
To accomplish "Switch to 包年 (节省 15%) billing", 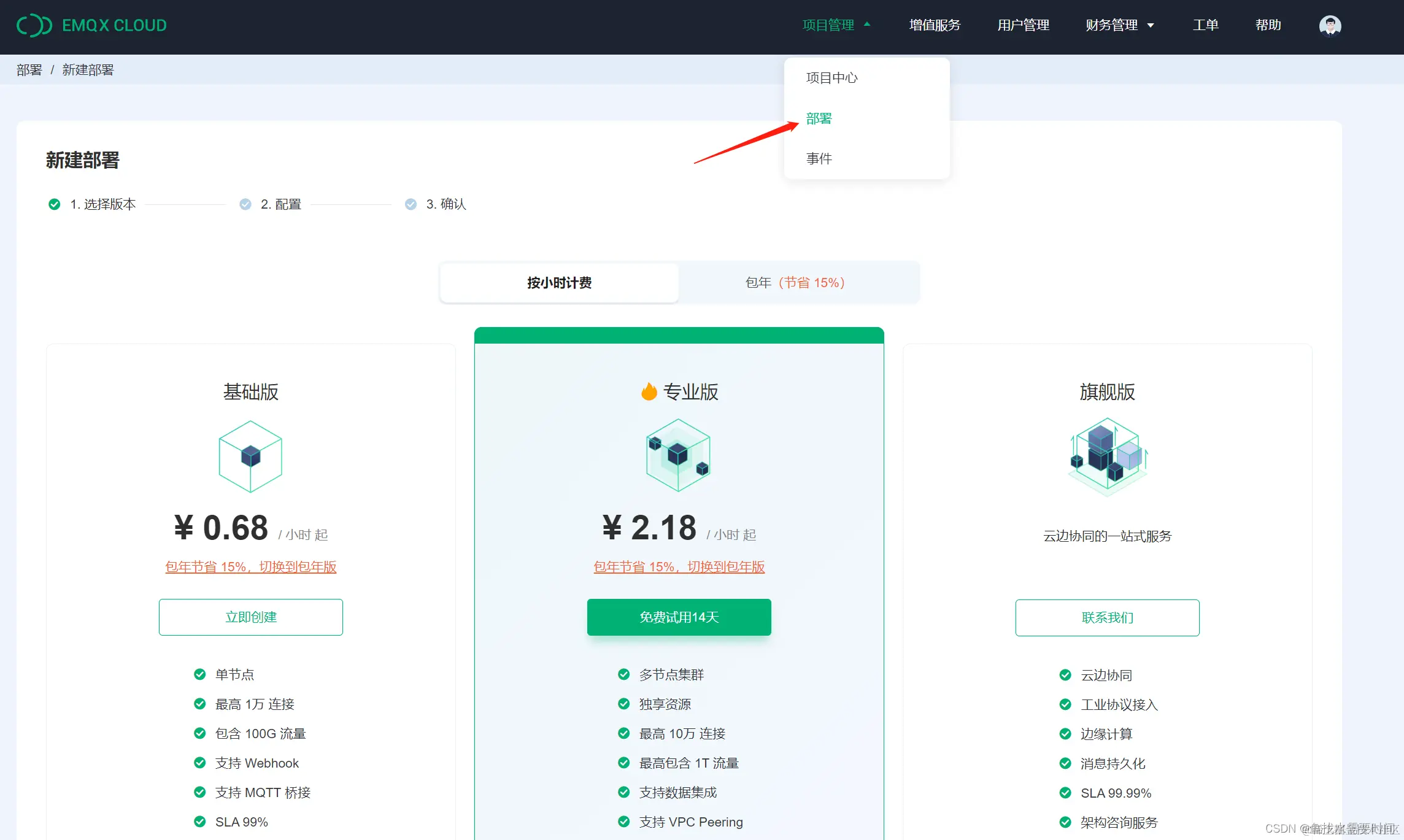I will [x=795, y=282].
